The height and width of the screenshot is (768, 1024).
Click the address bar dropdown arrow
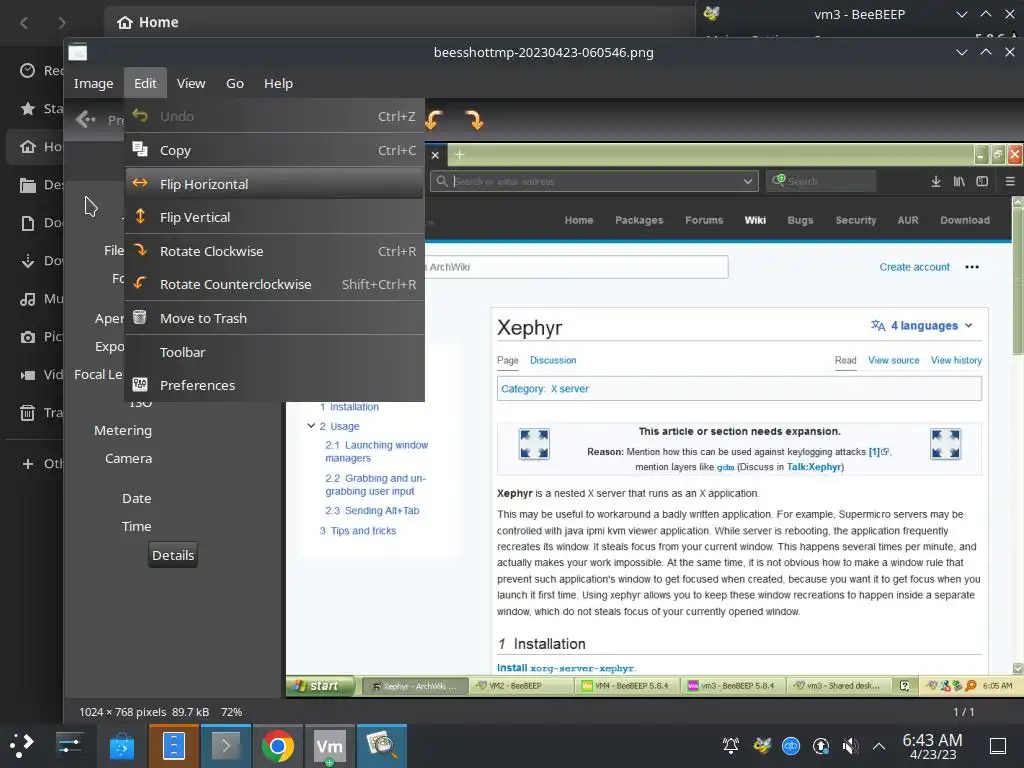[748, 181]
